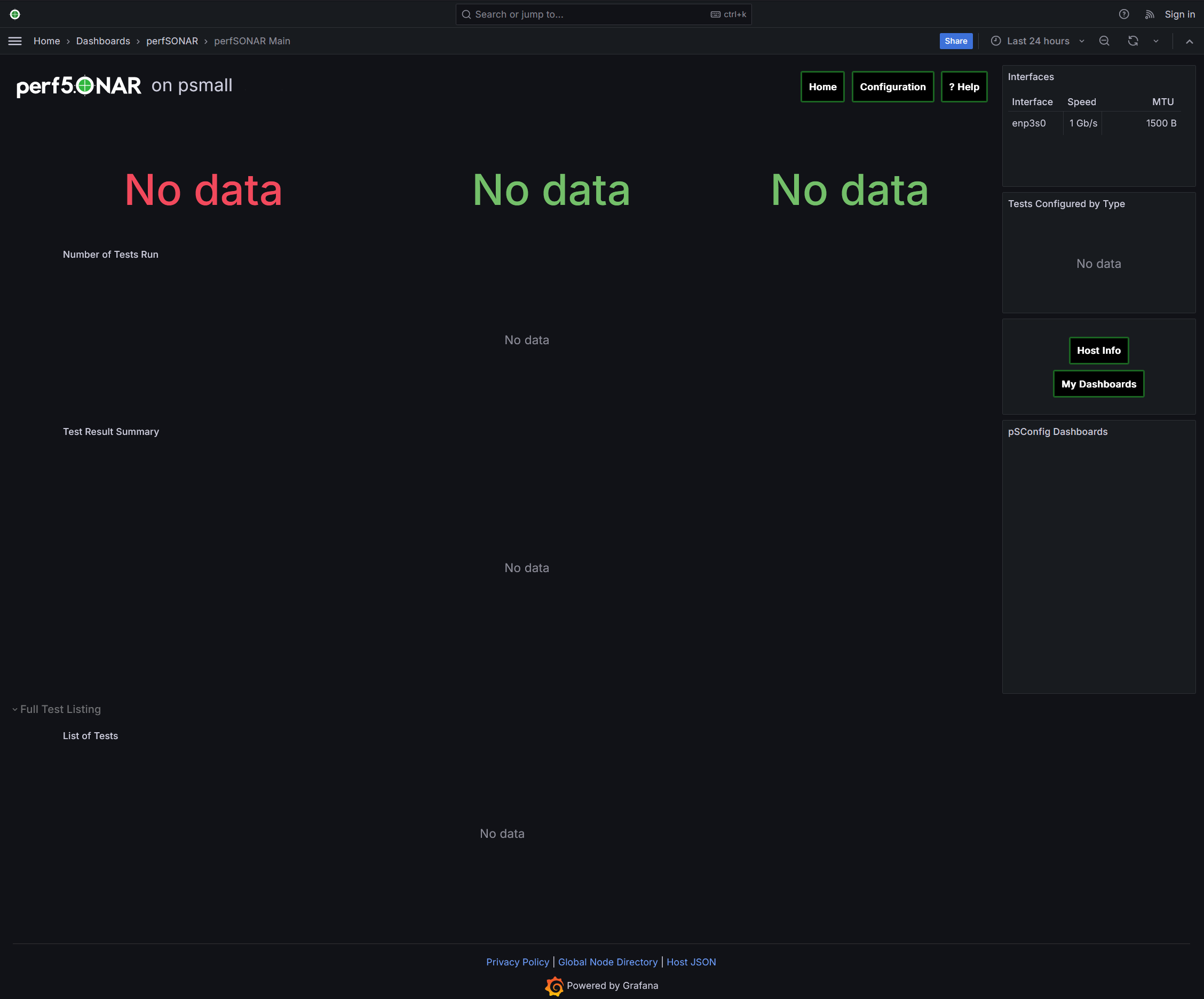Click the zoom out time range icon
The image size is (1204, 999).
coord(1104,41)
